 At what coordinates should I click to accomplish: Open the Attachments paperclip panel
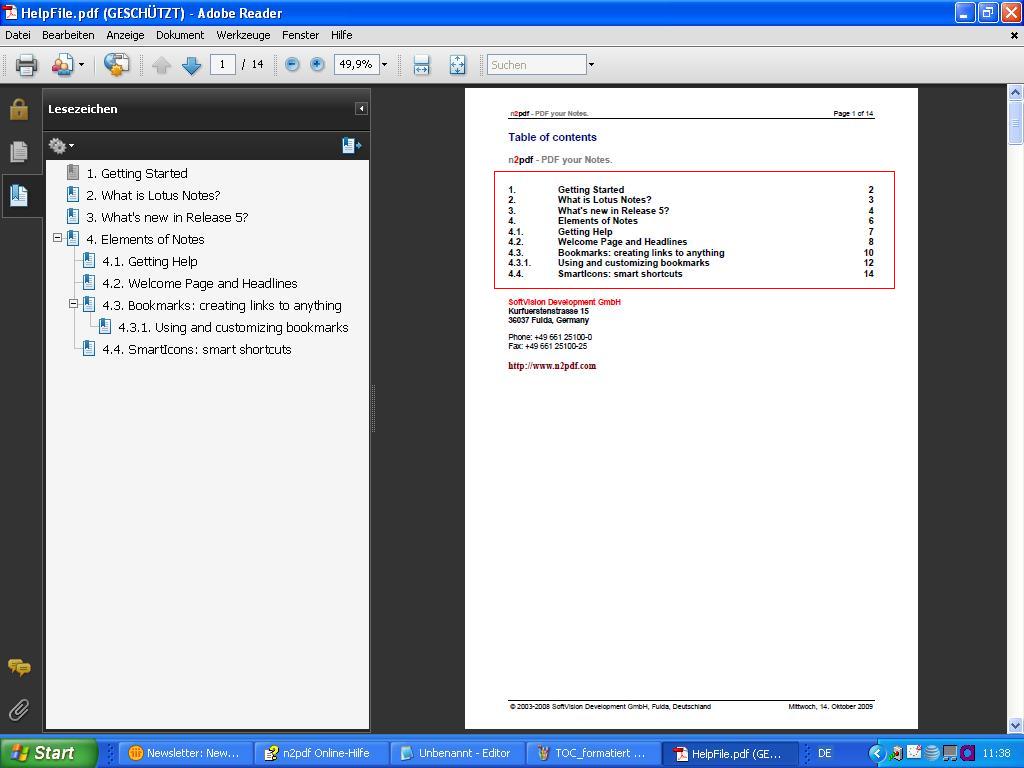19,709
